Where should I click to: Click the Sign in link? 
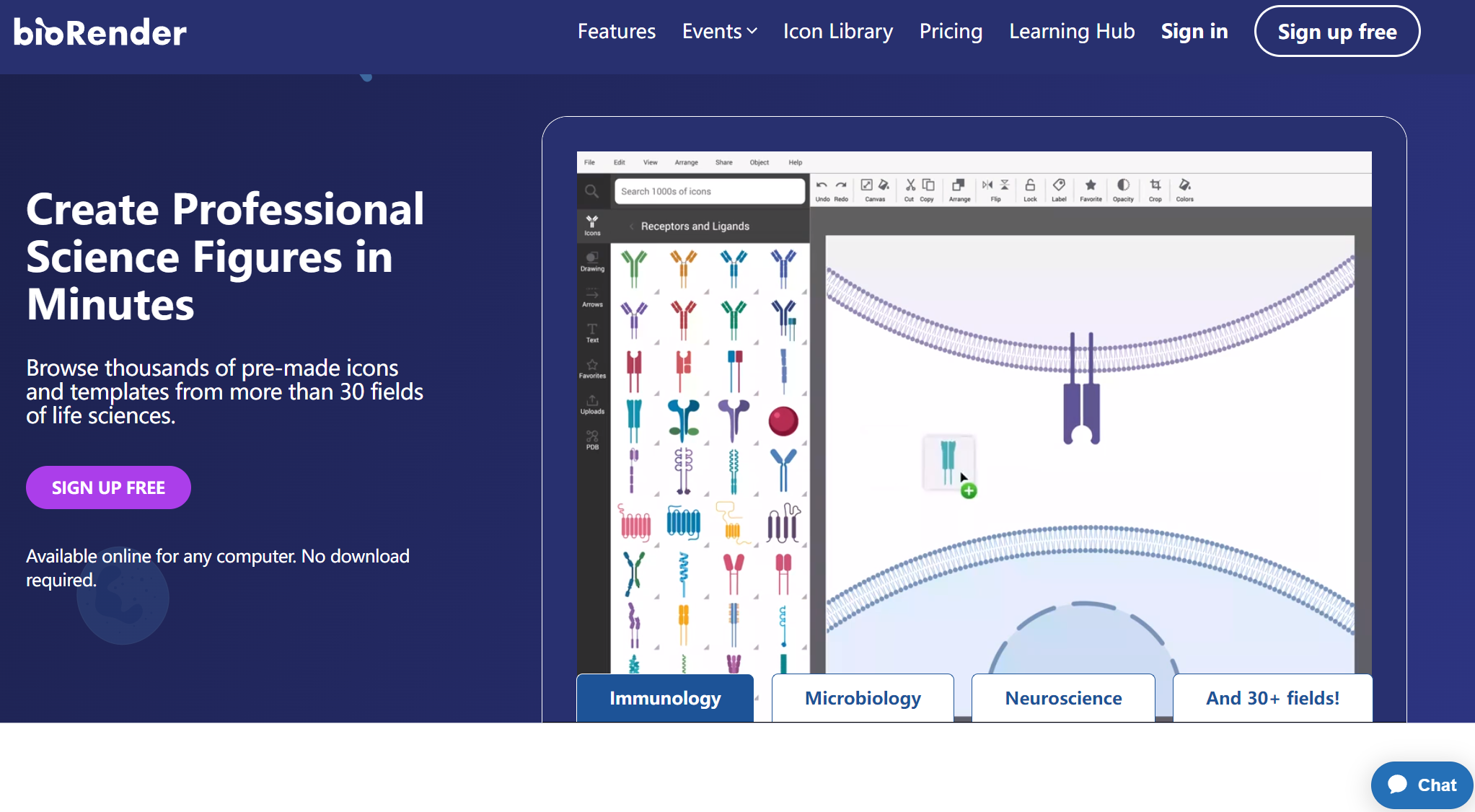point(1194,32)
